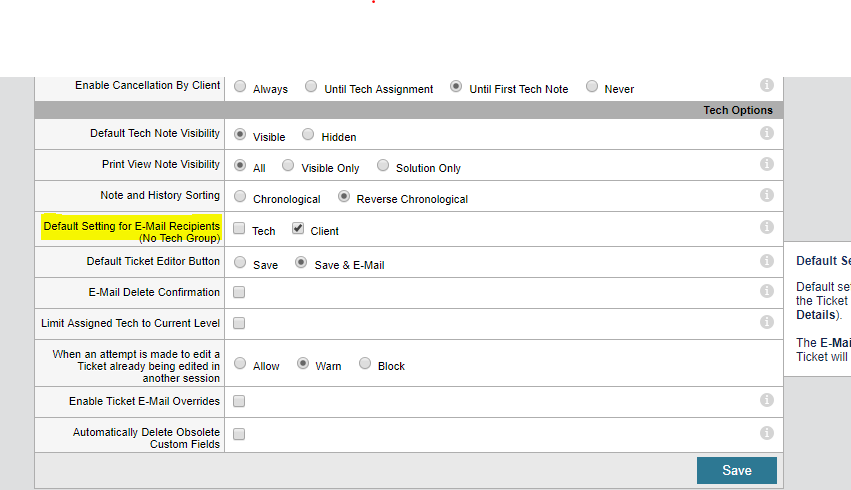
Task: Check Automatically Delete Obsolete Custom Fields
Action: (239, 434)
